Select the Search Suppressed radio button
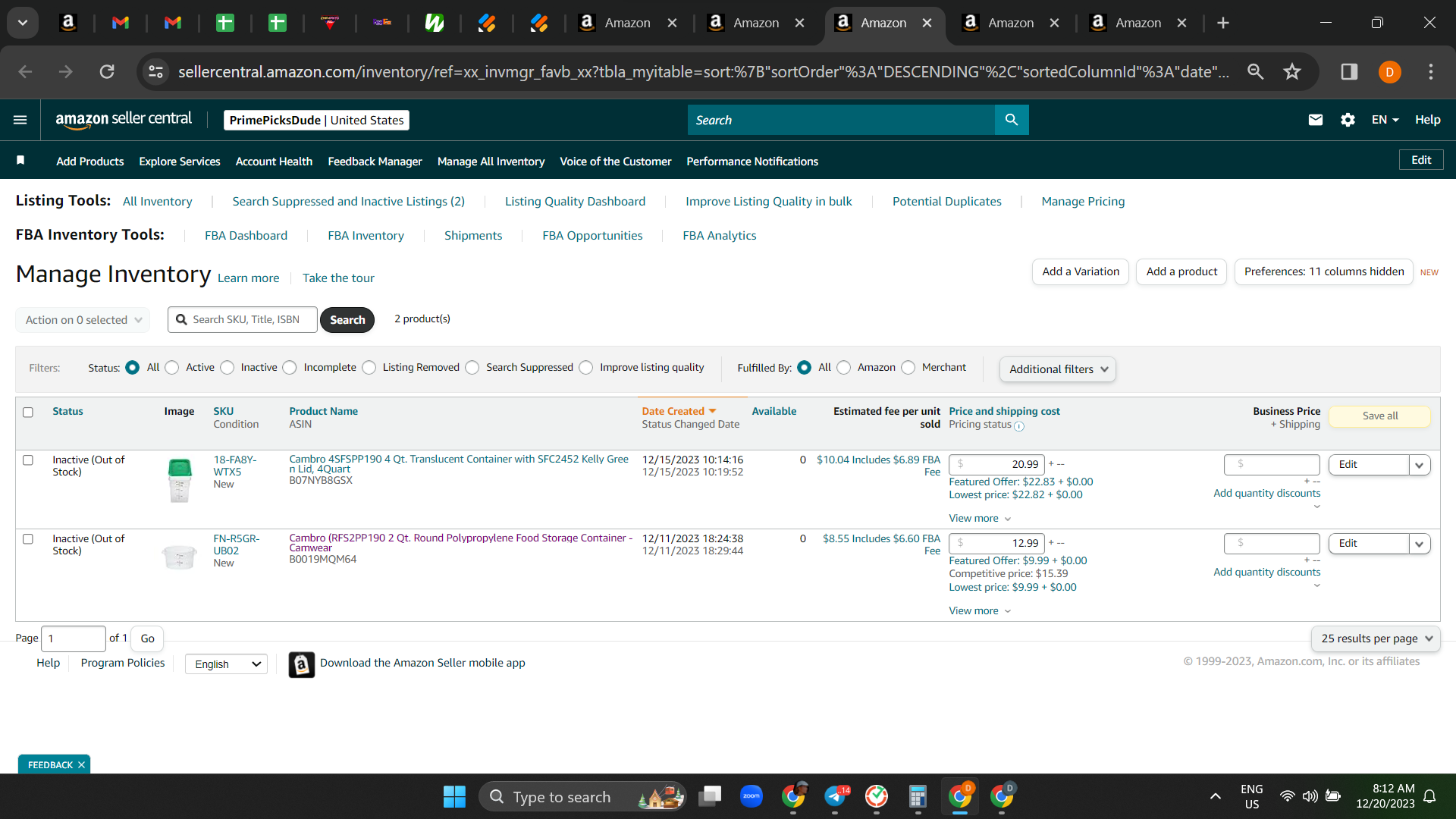 click(472, 368)
